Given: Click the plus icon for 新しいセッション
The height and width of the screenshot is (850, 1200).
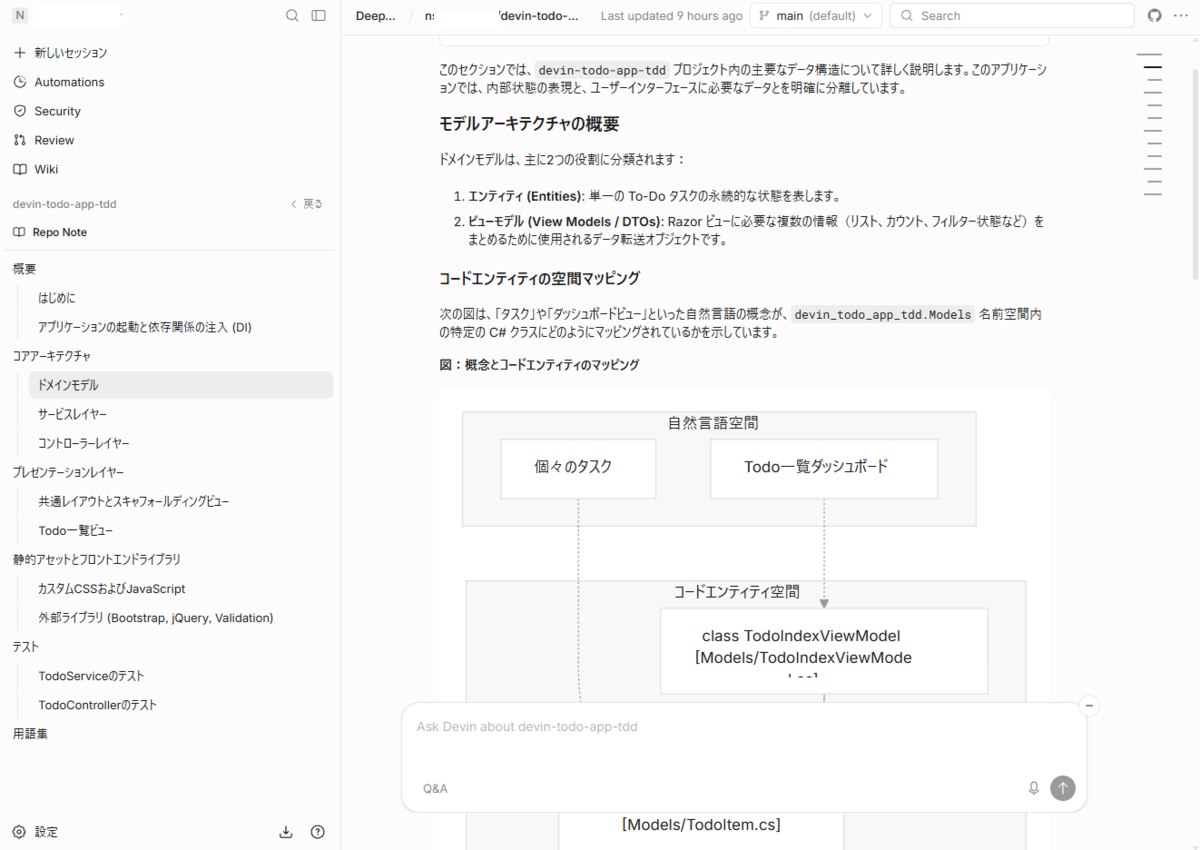Looking at the screenshot, I should click(x=20, y=52).
